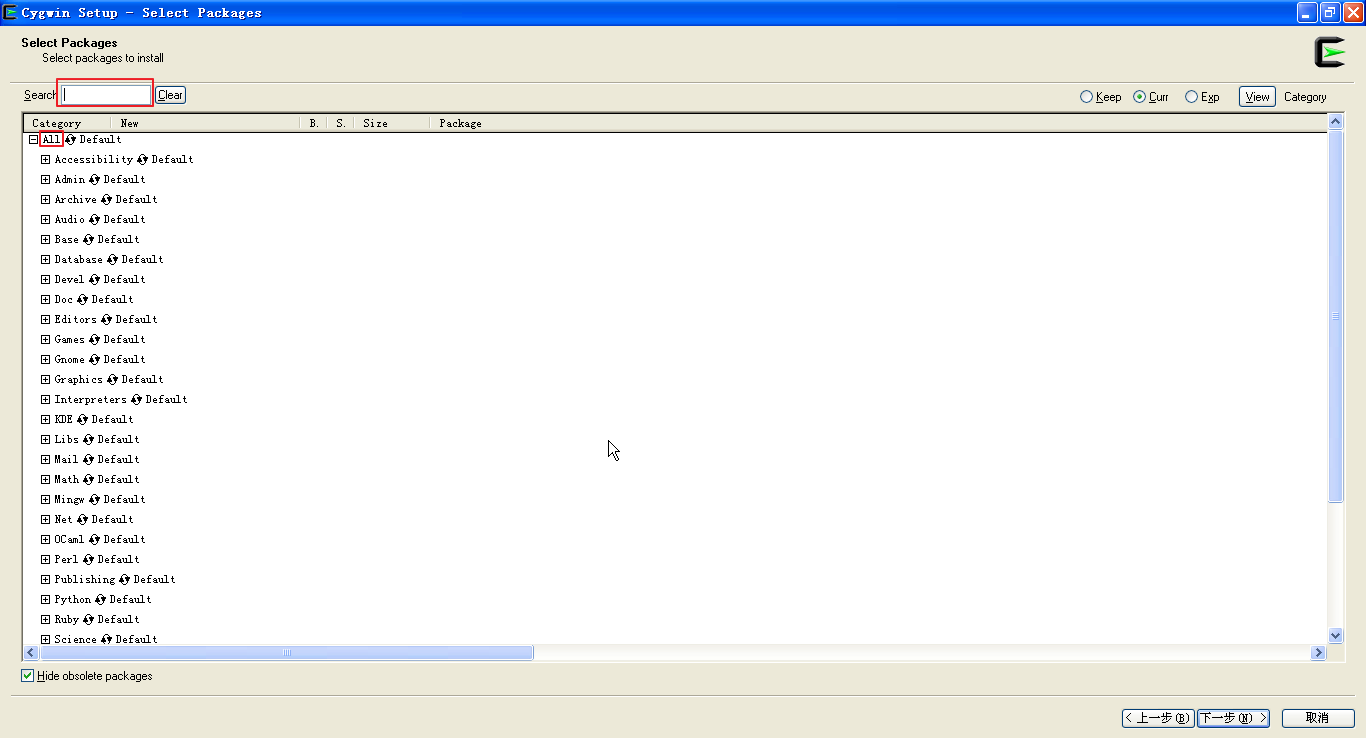Click the cycle icon next to Games

(94, 340)
